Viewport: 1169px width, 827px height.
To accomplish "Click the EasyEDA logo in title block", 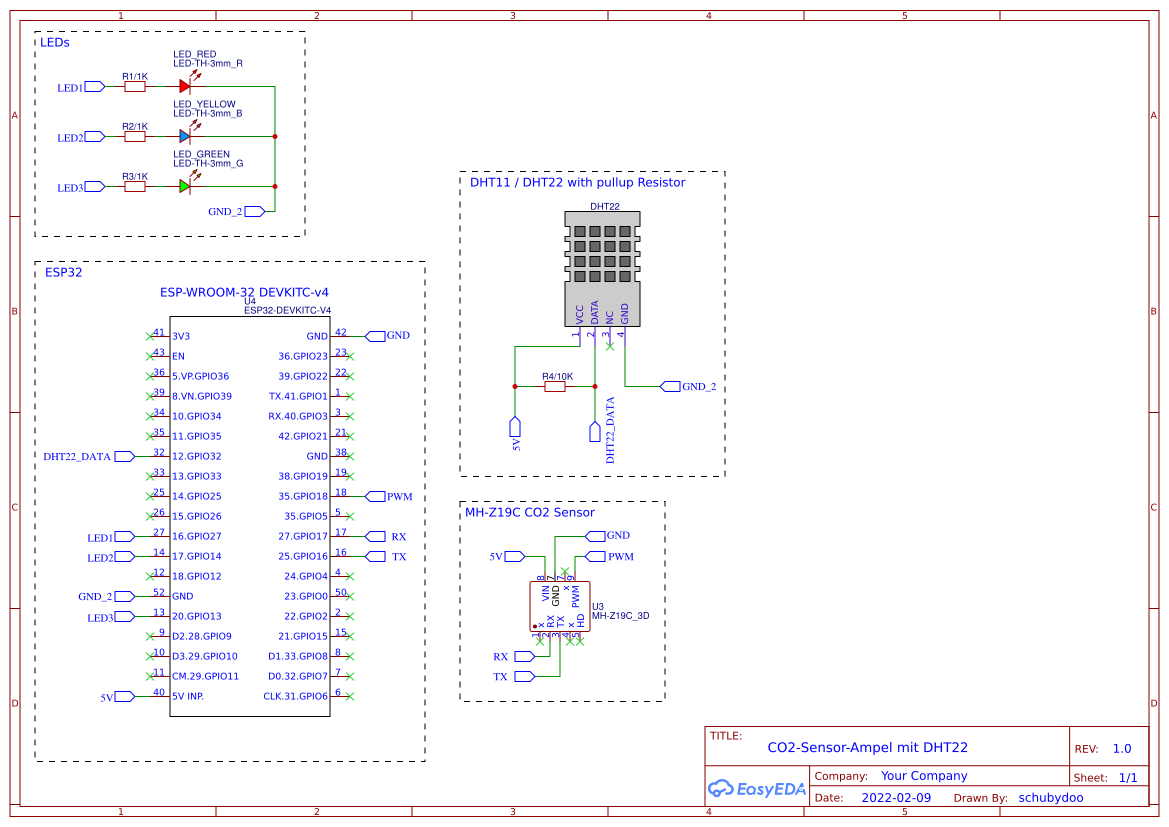I will click(x=757, y=789).
